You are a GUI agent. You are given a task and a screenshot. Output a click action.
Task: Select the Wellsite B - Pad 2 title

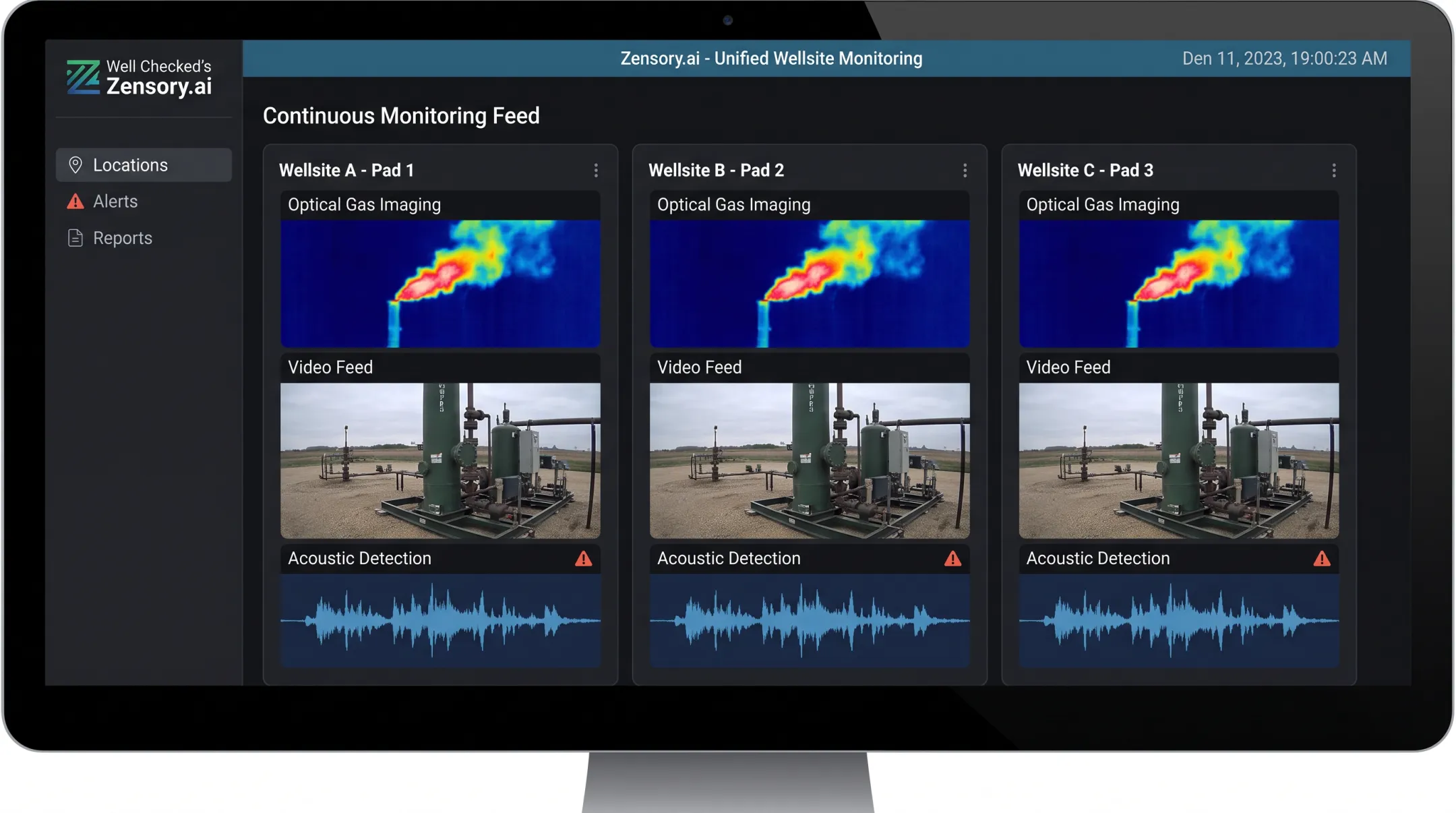(x=716, y=171)
